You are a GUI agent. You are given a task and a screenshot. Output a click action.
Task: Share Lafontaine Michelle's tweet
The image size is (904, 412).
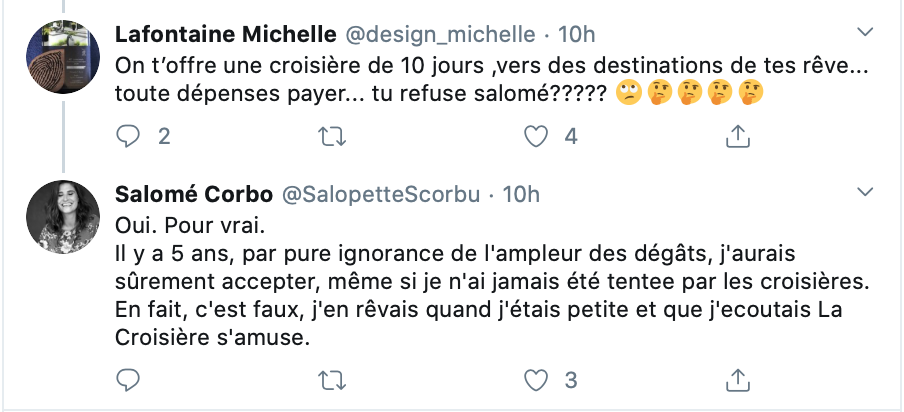coord(737,135)
